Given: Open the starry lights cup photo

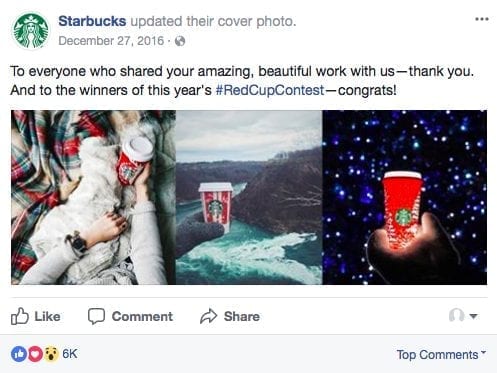Looking at the screenshot, I should pyautogui.click(x=405, y=197).
